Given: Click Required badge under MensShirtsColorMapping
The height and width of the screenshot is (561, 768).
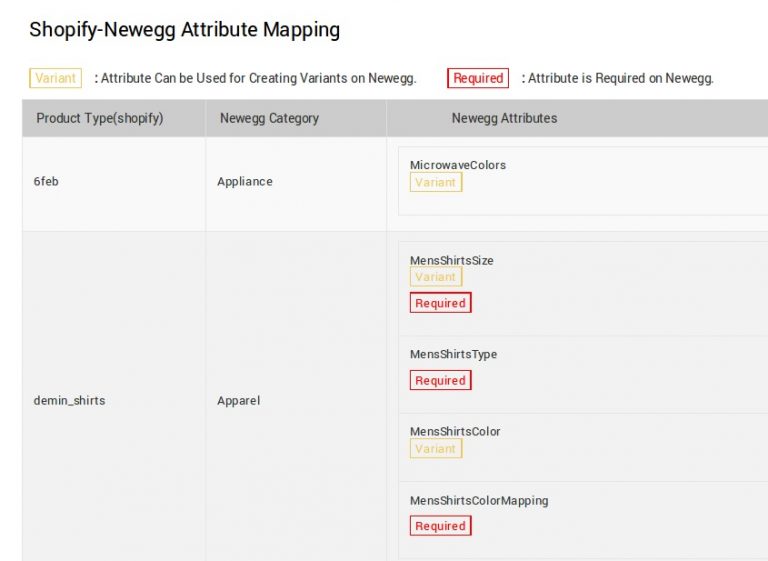Looking at the screenshot, I should click(x=440, y=526).
